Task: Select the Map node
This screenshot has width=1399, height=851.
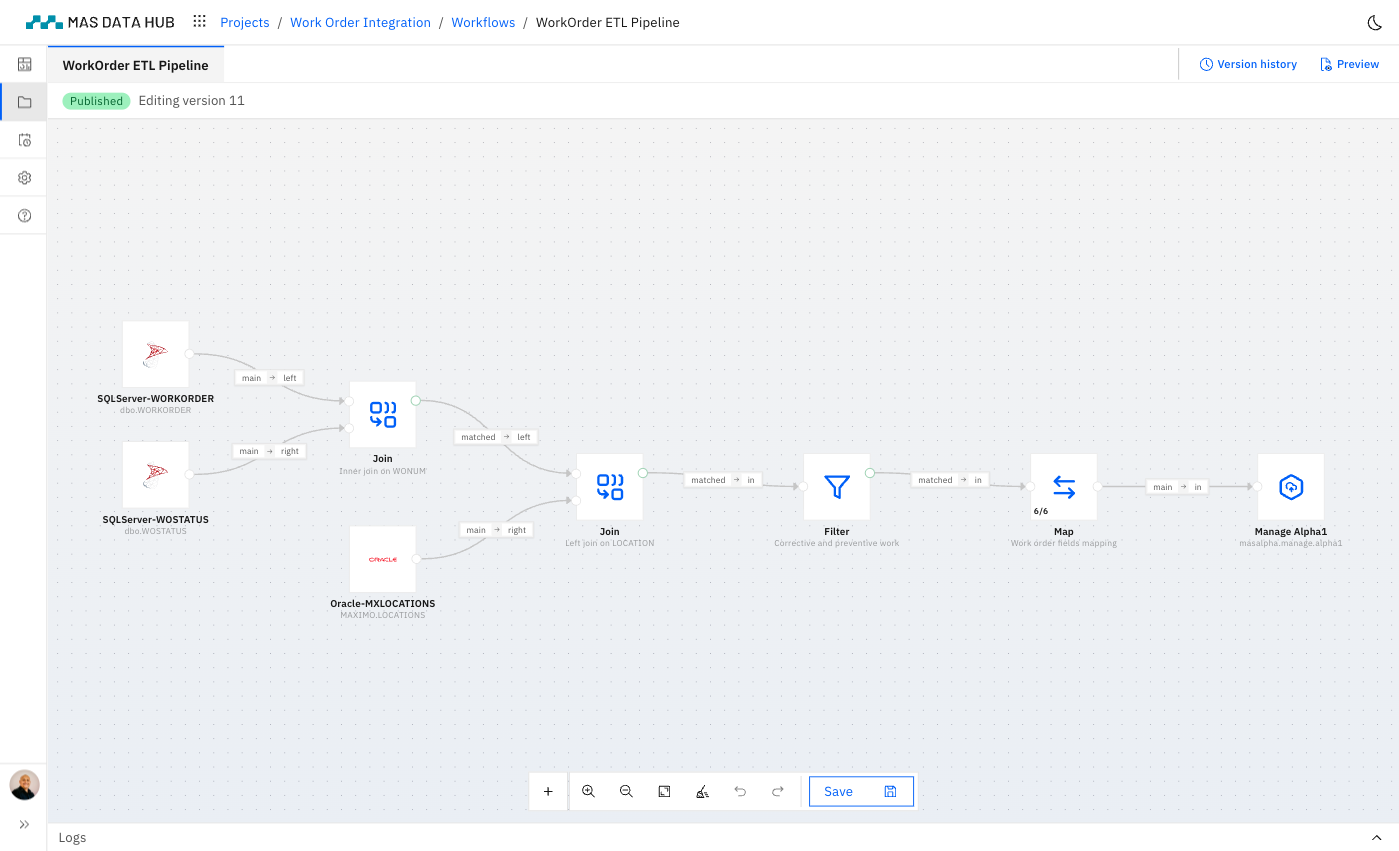Action: pyautogui.click(x=1063, y=487)
